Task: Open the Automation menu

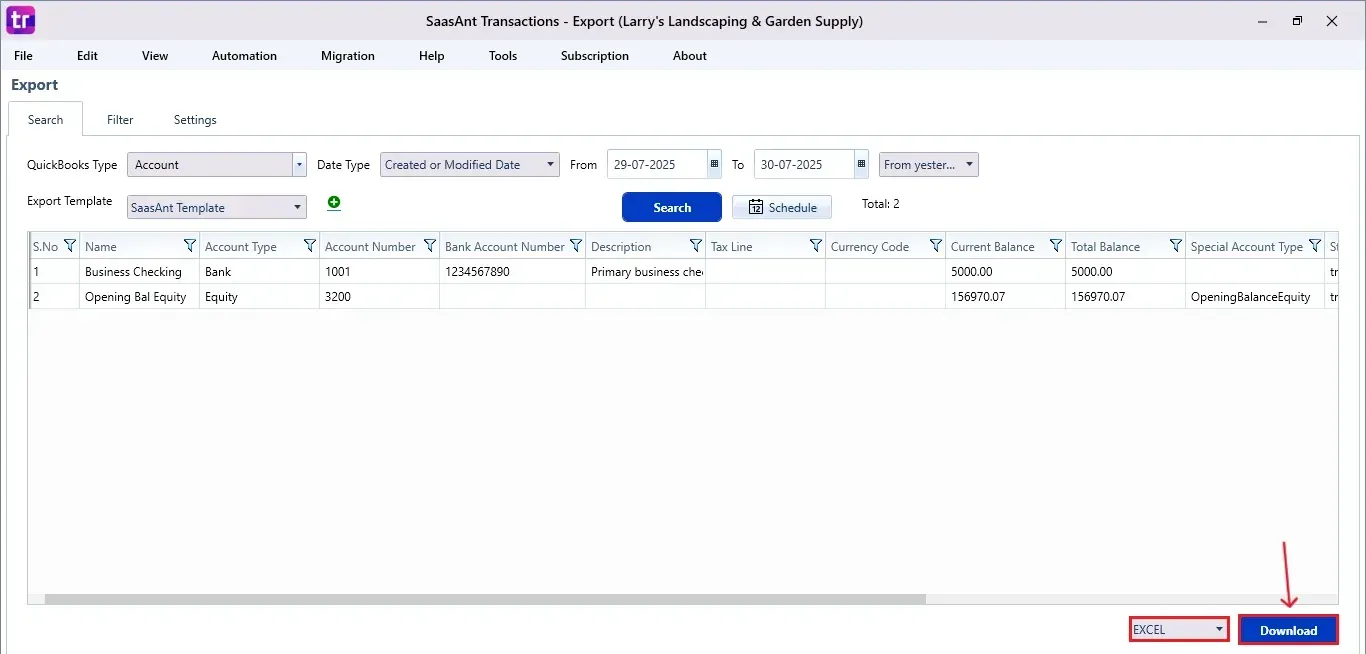Action: point(244,56)
